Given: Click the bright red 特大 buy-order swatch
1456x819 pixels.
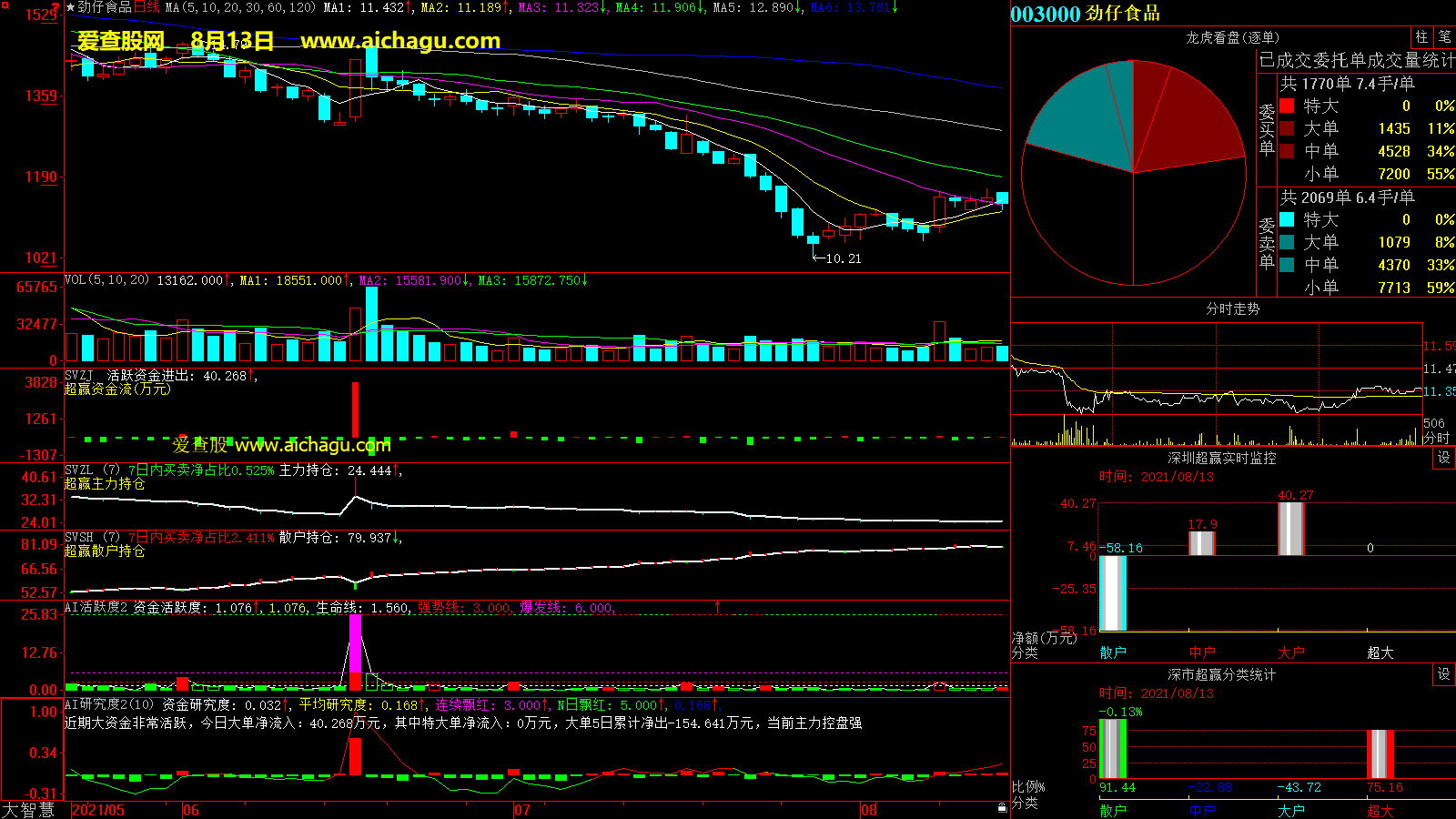Looking at the screenshot, I should 1287,106.
